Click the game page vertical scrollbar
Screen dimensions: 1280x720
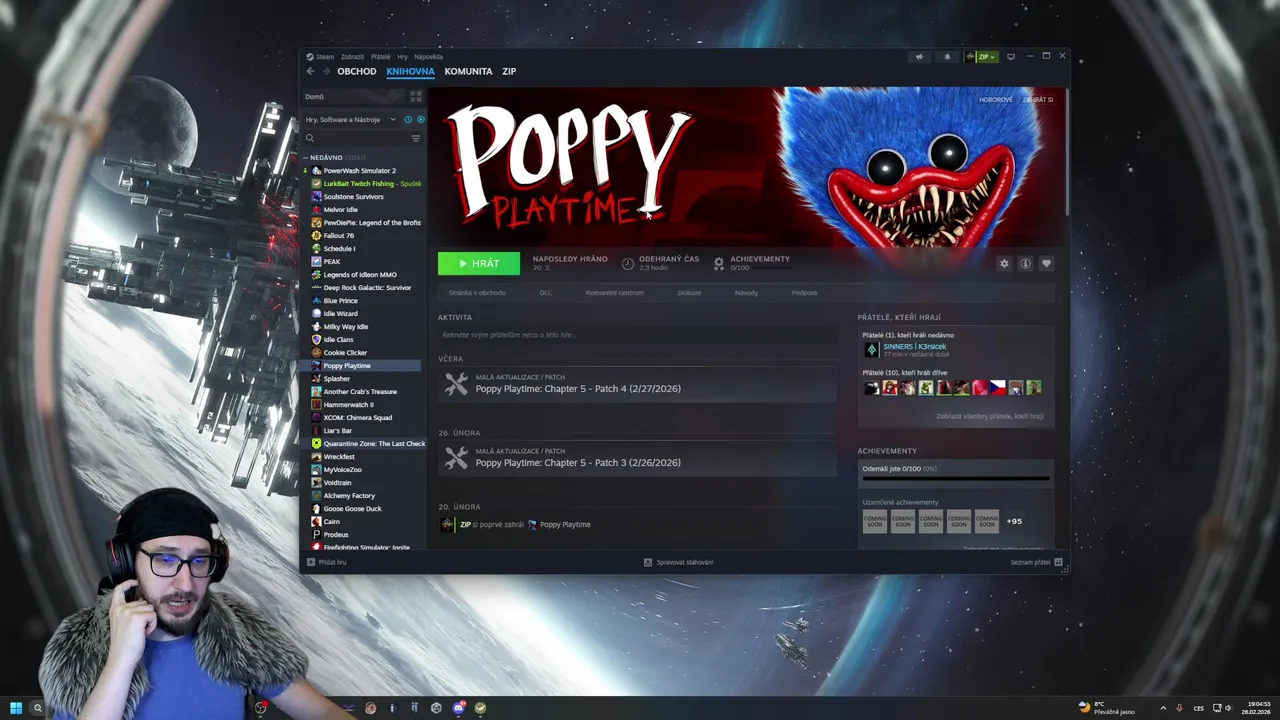(1067, 150)
